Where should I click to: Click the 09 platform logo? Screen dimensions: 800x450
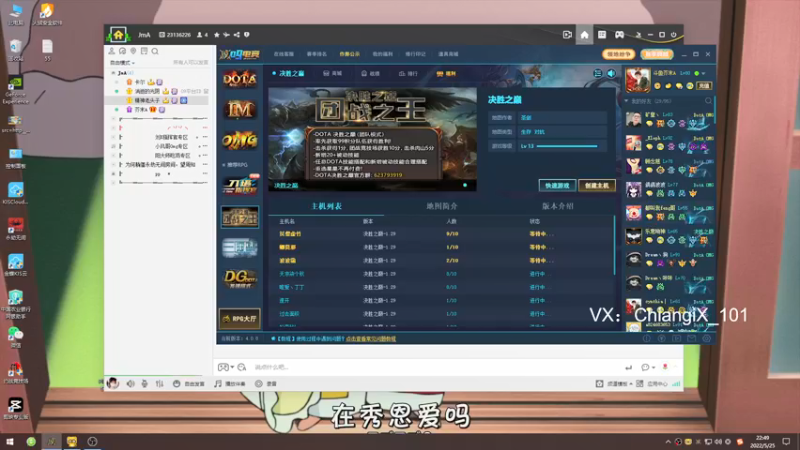(x=239, y=54)
